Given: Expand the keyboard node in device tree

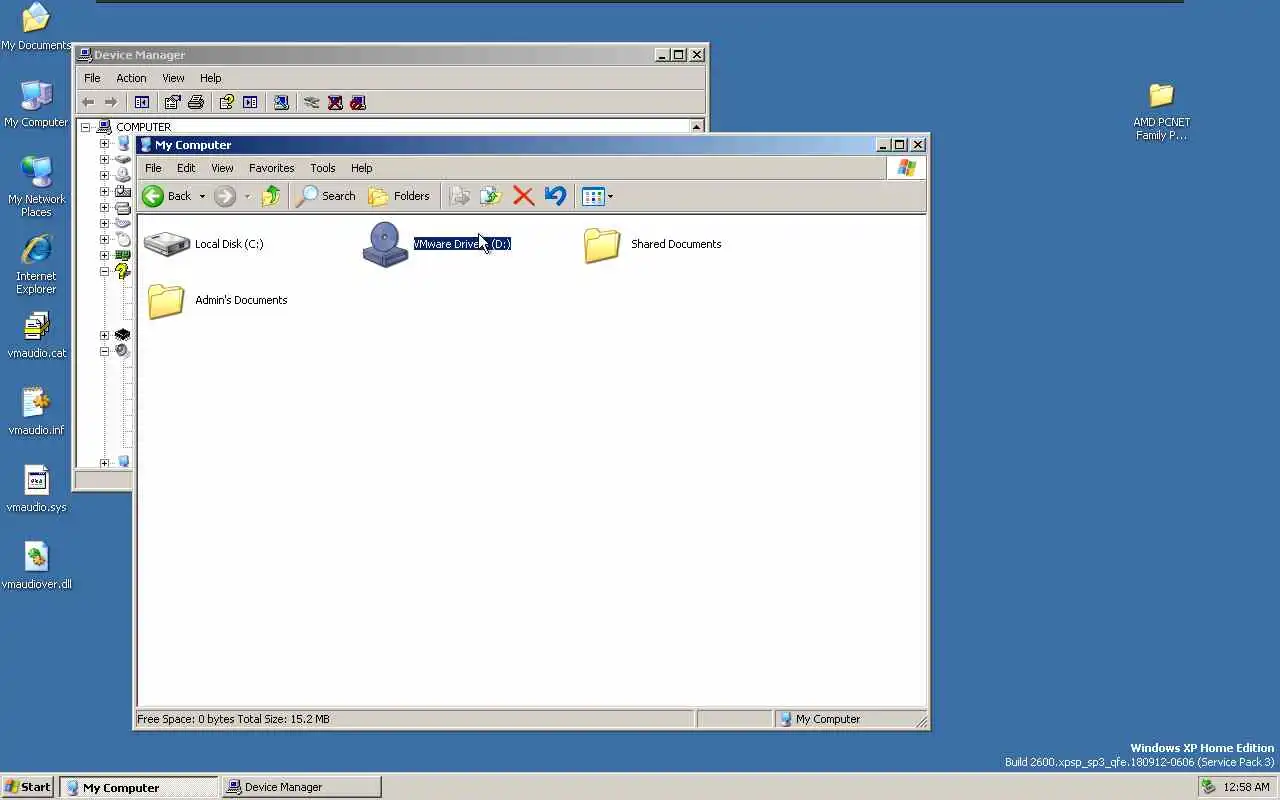Looking at the screenshot, I should [x=104, y=223].
